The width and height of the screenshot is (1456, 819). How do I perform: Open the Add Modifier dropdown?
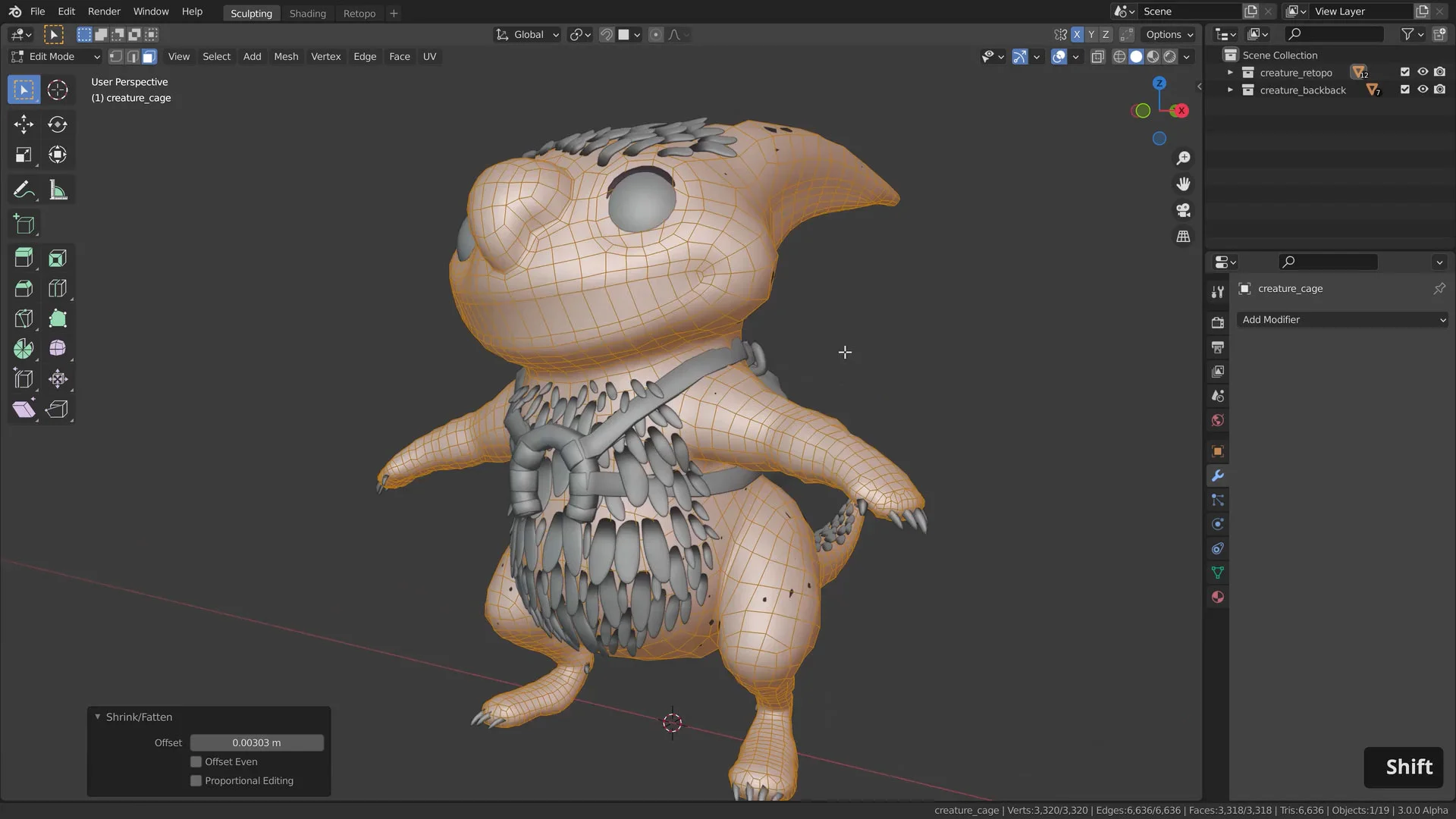[1342, 320]
